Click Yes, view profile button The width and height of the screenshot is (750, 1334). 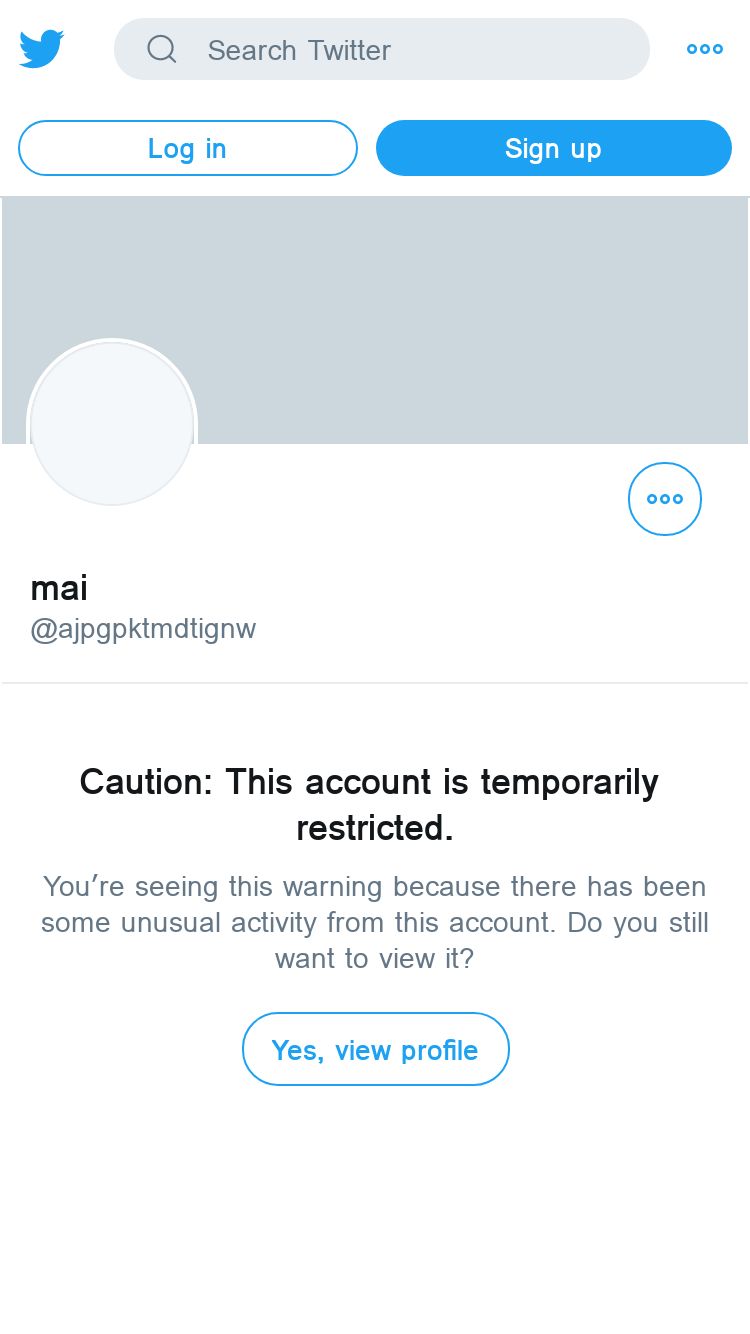376,1049
